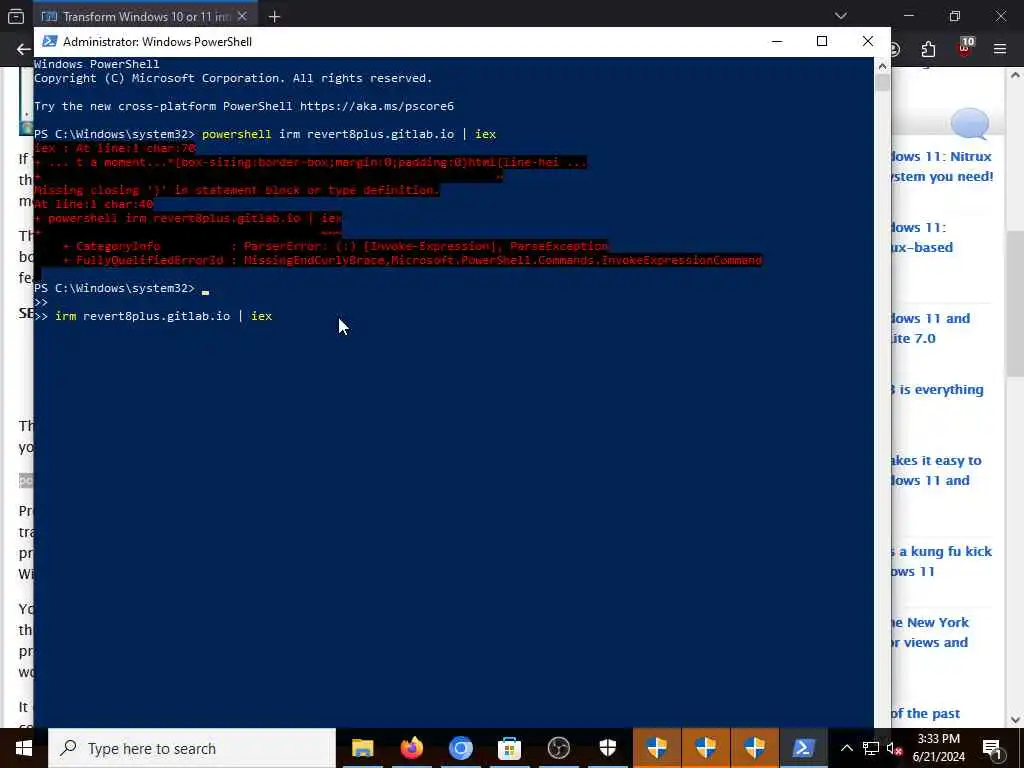This screenshot has height=768, width=1024.
Task: Maximize the PowerShell window
Action: pos(822,41)
